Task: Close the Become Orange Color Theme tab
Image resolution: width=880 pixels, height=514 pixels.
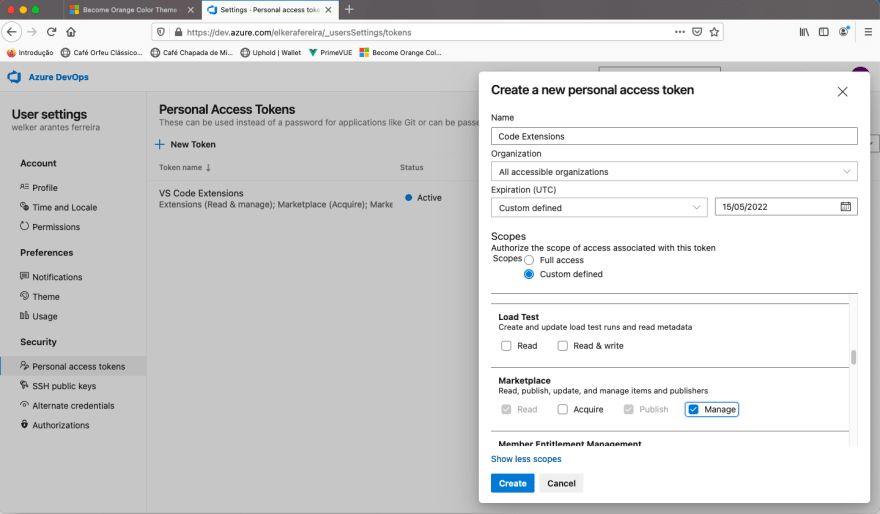Action: (x=190, y=10)
